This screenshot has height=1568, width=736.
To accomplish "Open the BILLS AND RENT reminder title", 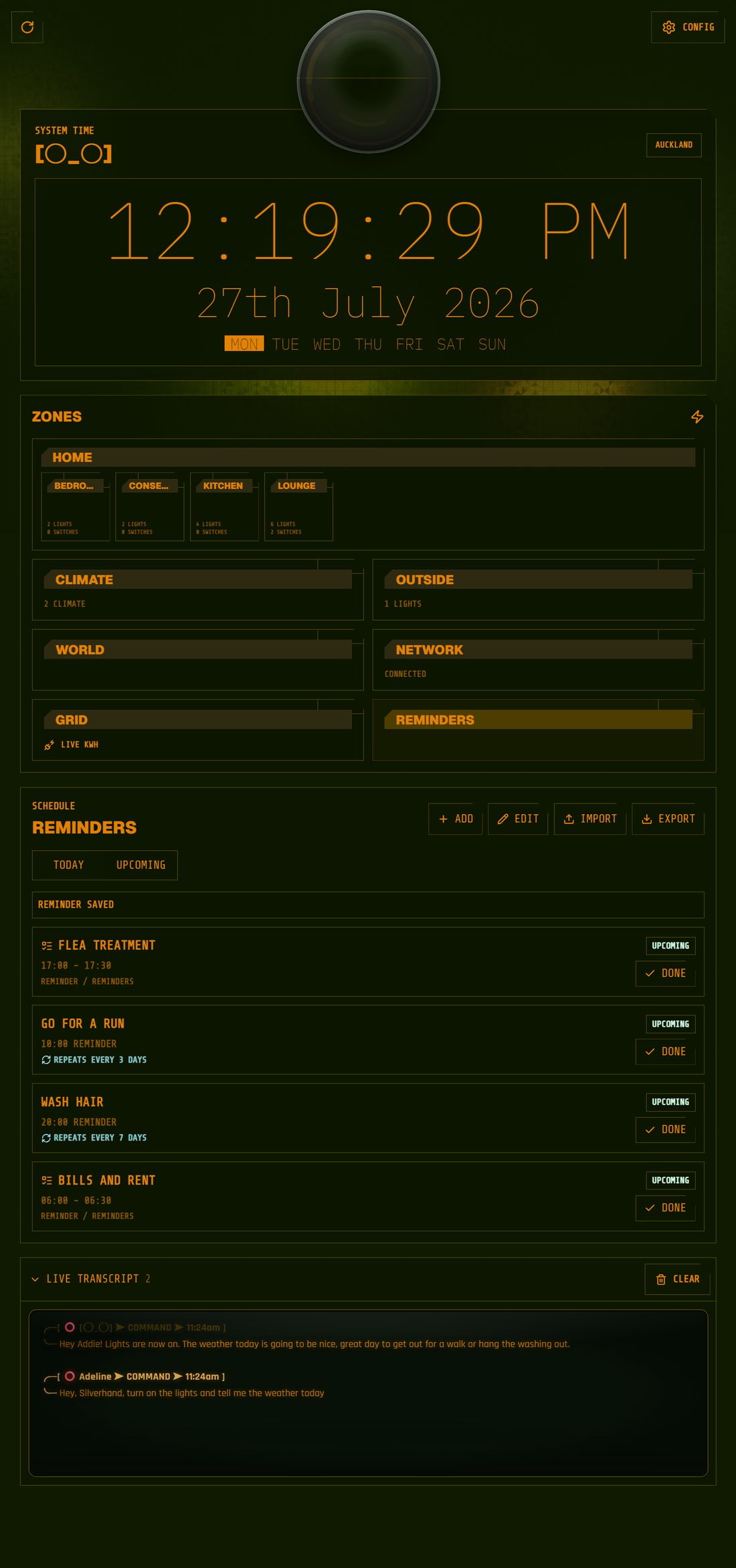I will pyautogui.click(x=107, y=1180).
